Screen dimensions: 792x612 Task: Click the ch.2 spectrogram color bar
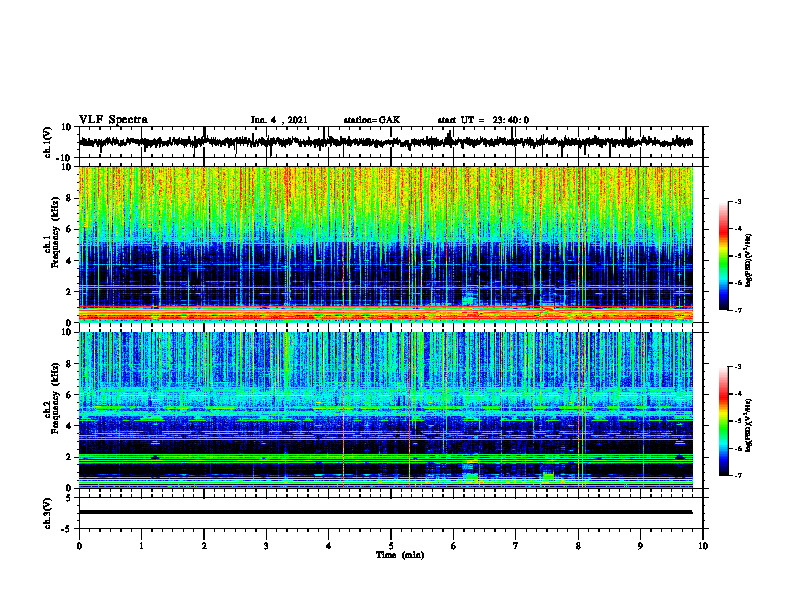(723, 421)
